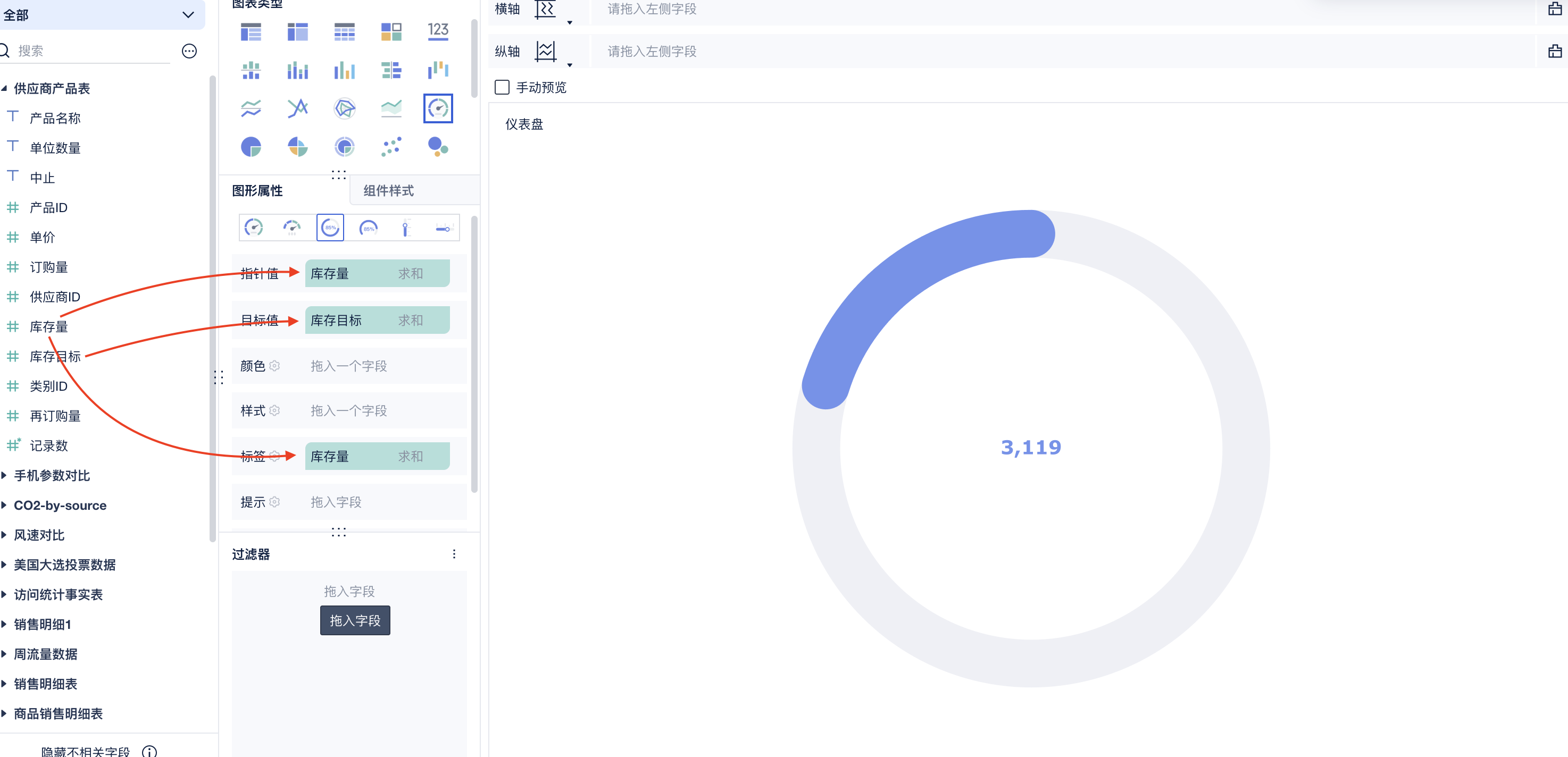Choose the half-ring 85% gauge style
This screenshot has width=1568, height=757.
pos(368,228)
